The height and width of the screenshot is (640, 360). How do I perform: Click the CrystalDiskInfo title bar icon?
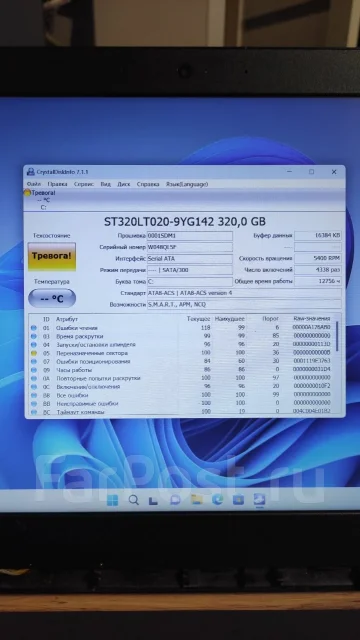(x=31, y=172)
